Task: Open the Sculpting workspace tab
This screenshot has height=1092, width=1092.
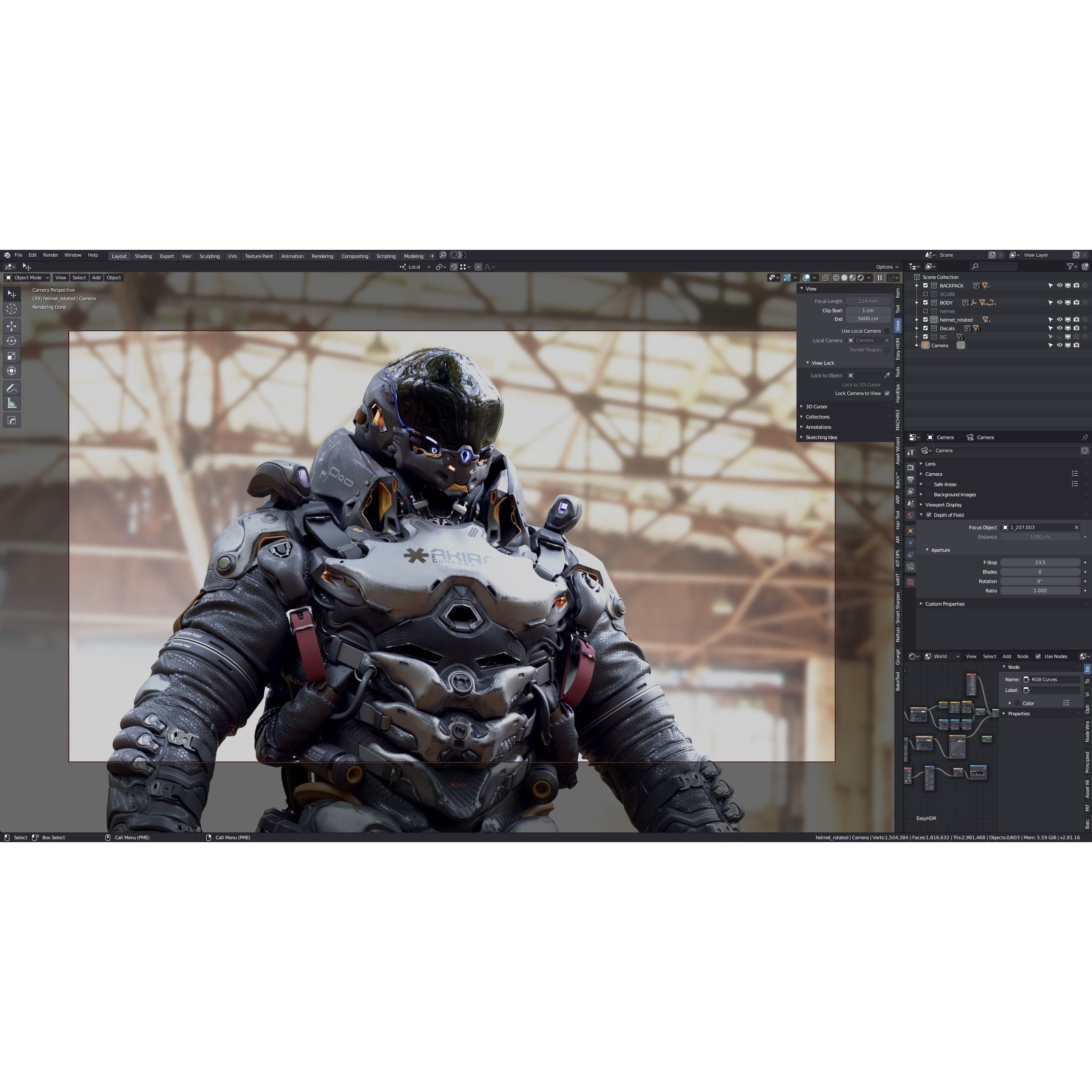Action: click(210, 256)
